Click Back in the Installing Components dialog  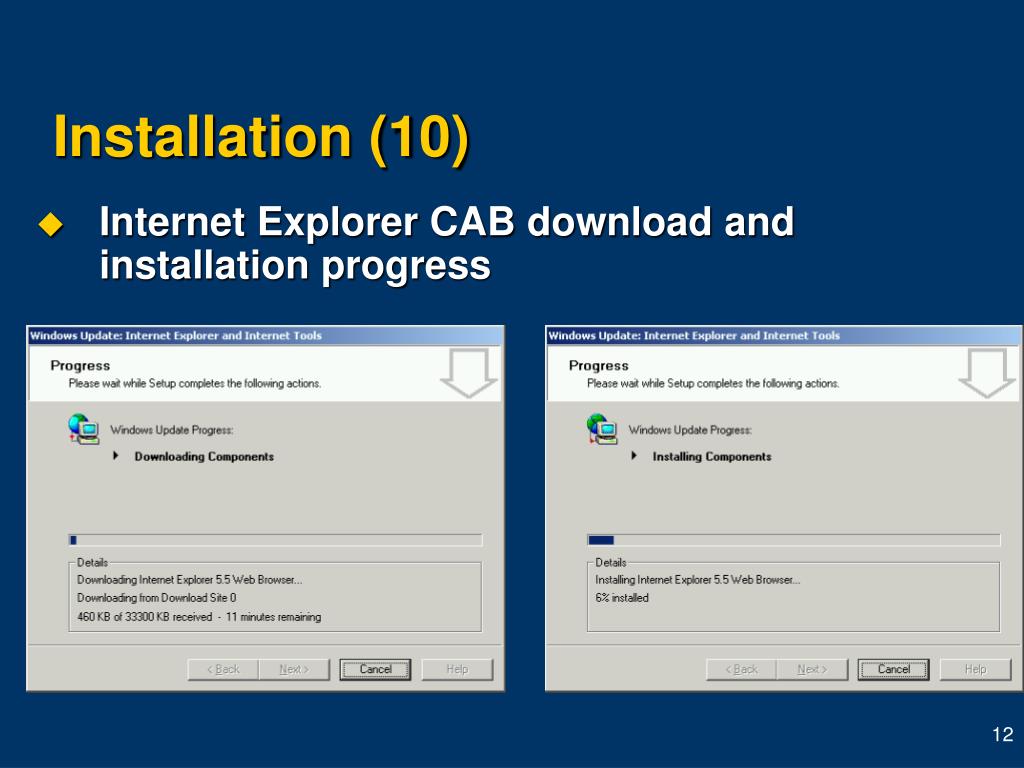pos(741,669)
